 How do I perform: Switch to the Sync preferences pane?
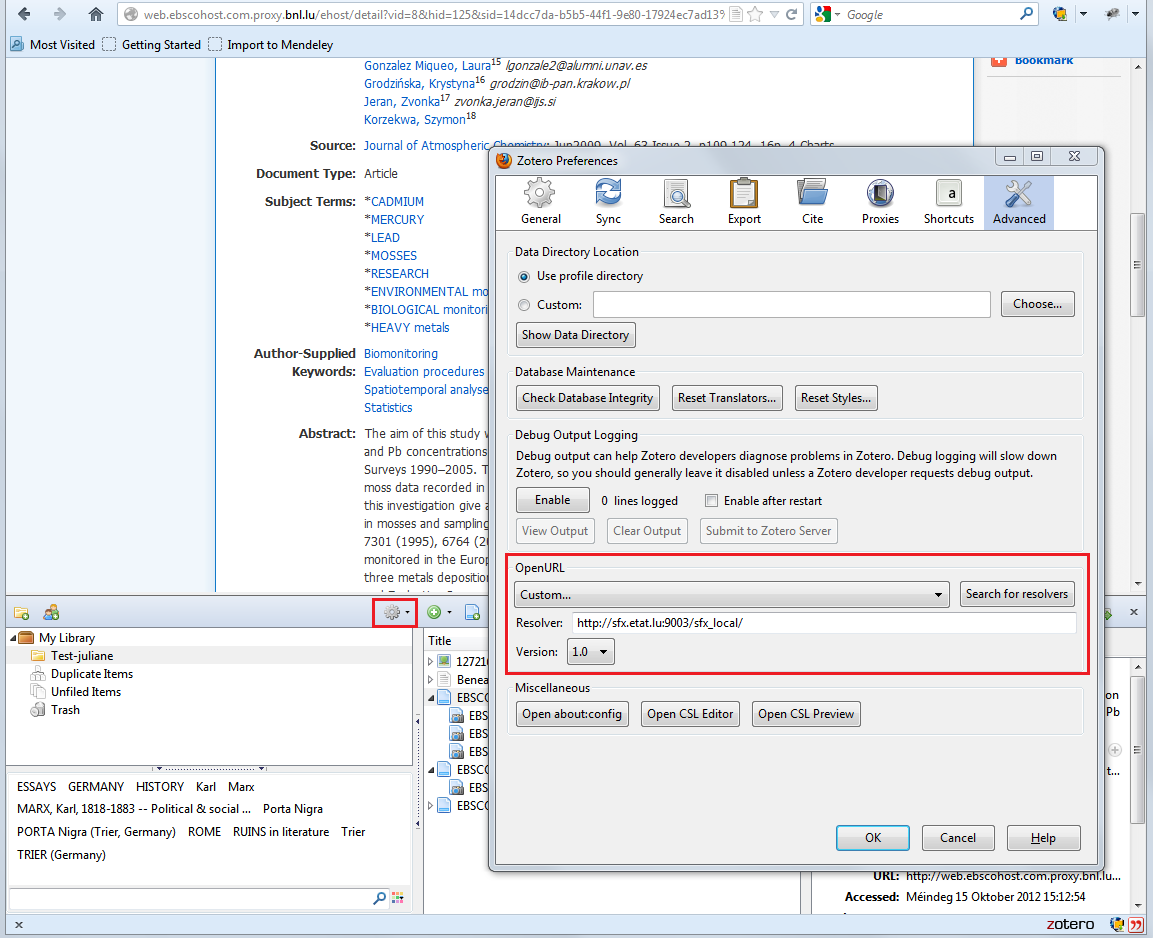click(x=608, y=202)
